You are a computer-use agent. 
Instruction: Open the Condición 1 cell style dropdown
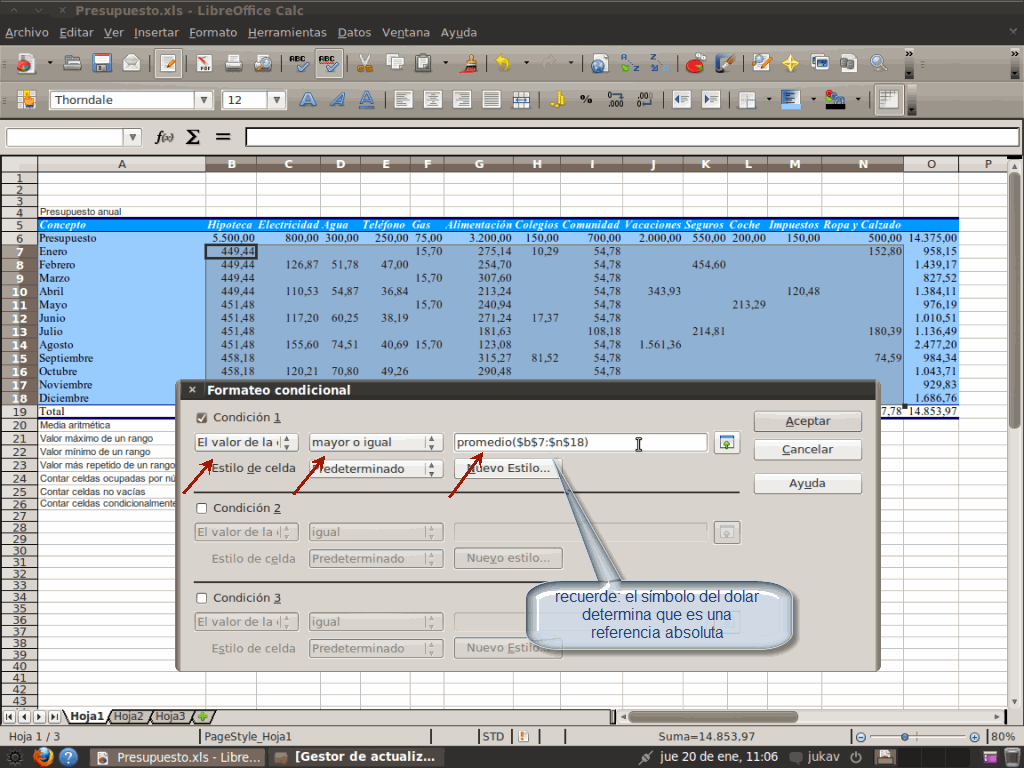tap(376, 469)
